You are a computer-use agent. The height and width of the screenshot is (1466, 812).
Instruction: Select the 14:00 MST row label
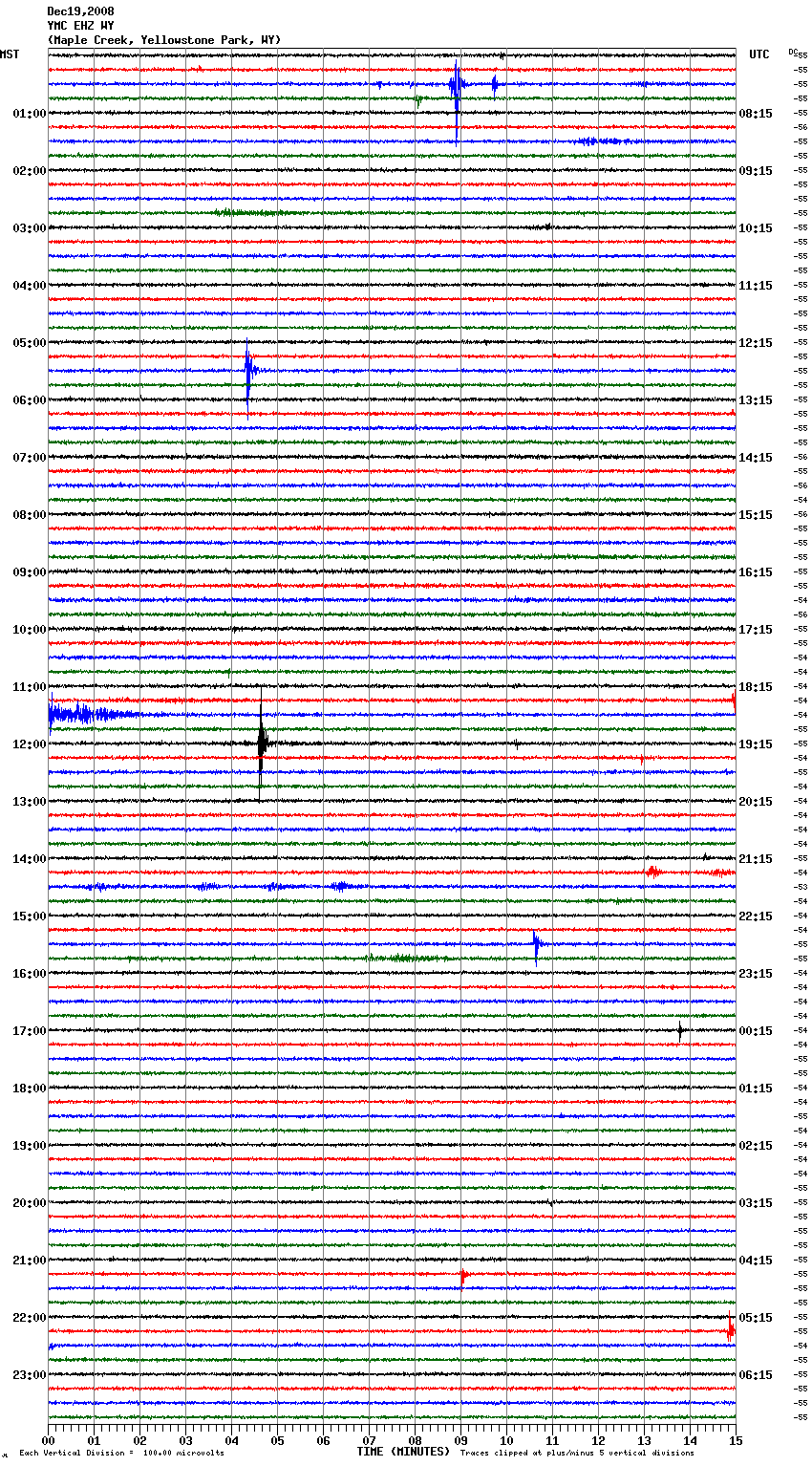tap(30, 859)
